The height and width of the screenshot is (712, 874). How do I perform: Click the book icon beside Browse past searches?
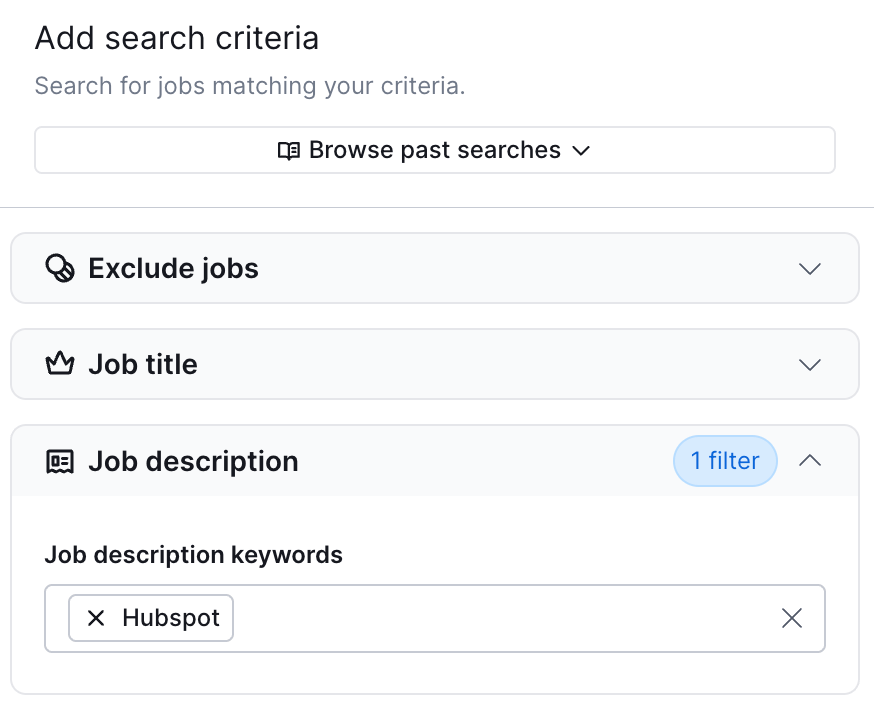[x=289, y=151]
